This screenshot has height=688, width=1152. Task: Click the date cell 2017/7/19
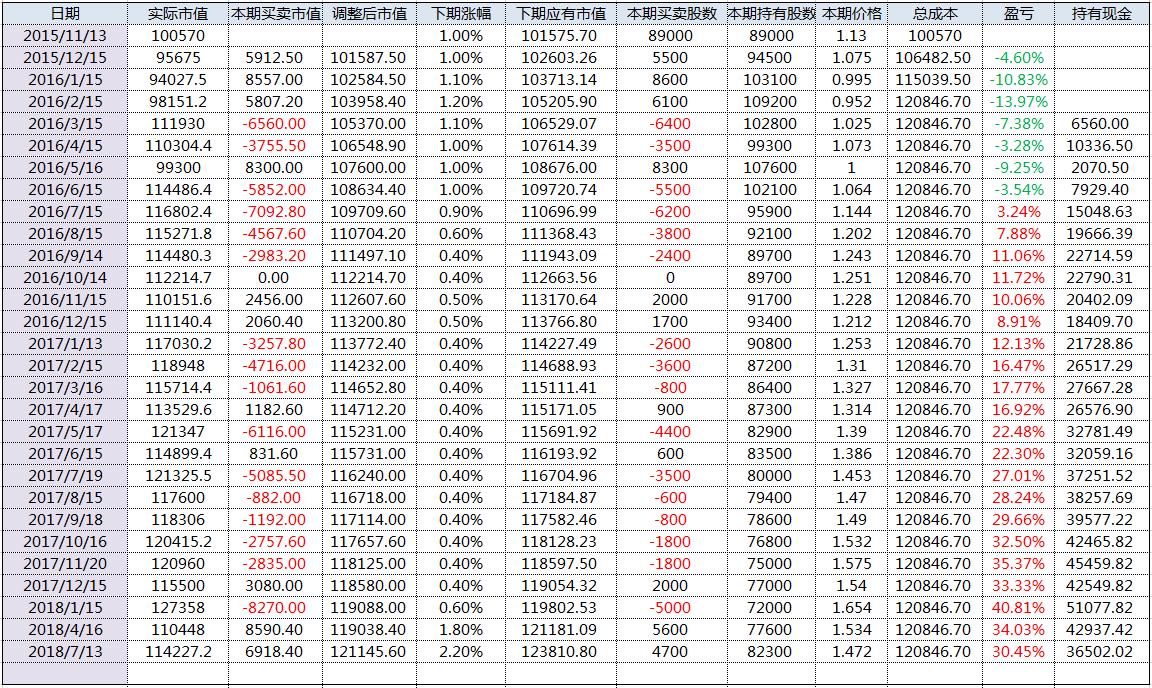(x=65, y=476)
